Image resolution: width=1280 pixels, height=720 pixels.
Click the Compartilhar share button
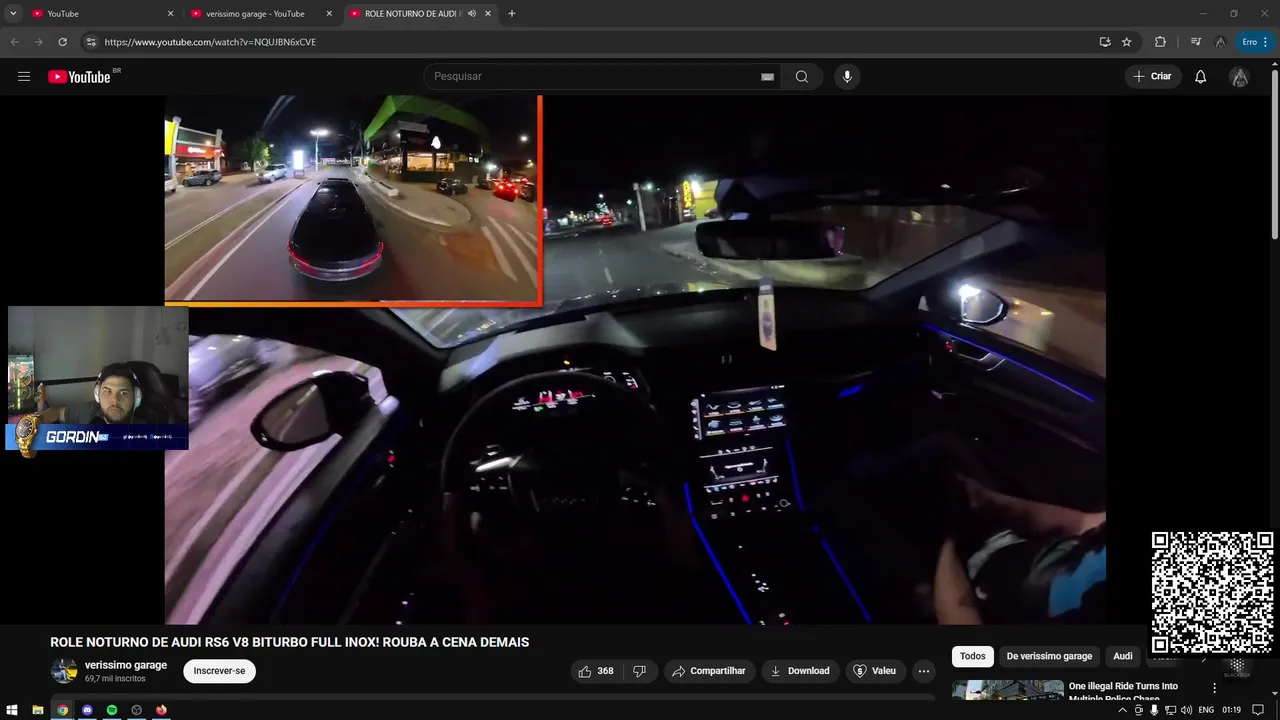709,671
